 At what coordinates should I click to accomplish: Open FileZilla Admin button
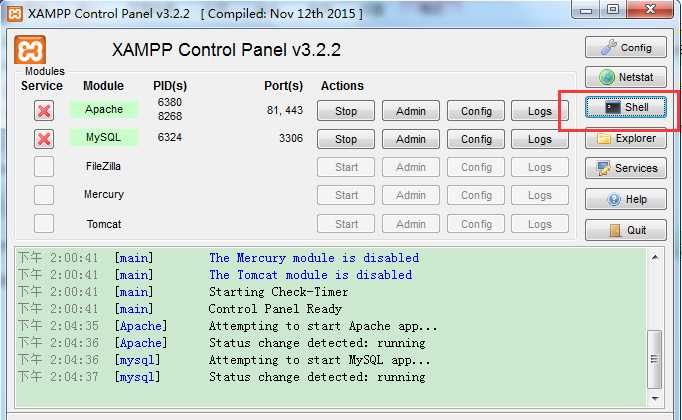(411, 167)
